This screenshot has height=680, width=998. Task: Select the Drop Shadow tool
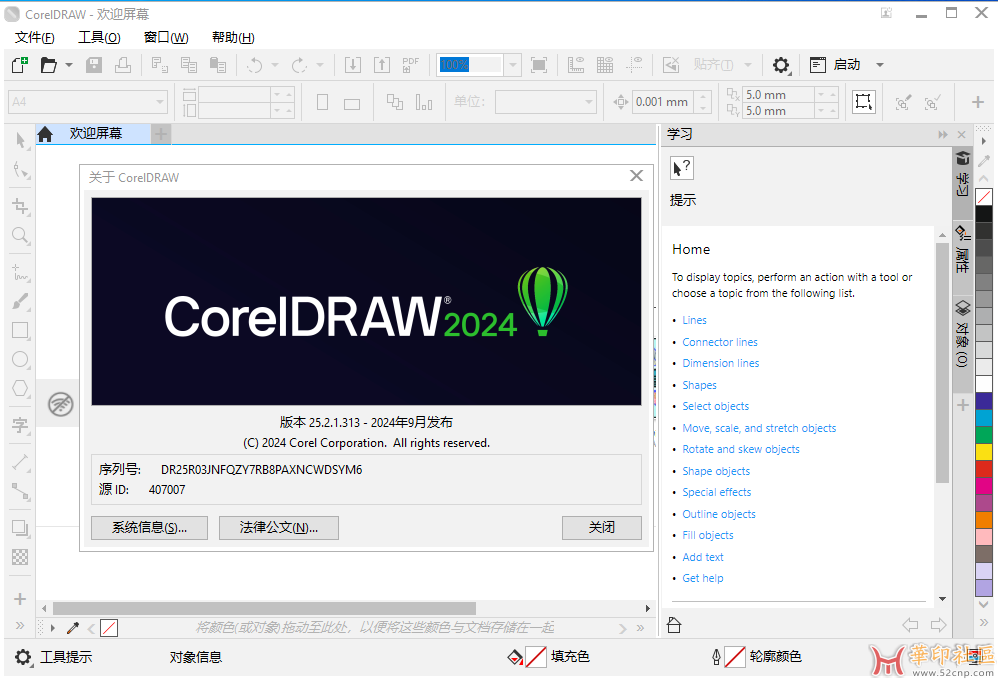tap(20, 528)
